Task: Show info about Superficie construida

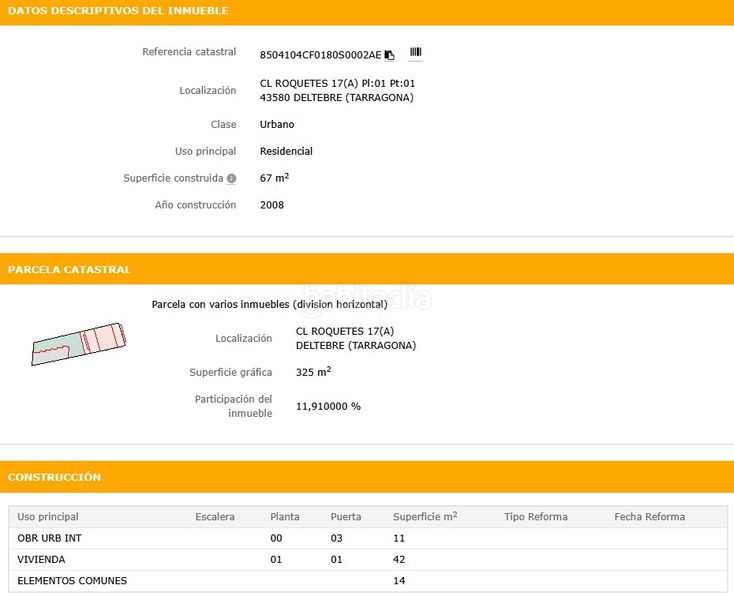Action: click(x=231, y=179)
